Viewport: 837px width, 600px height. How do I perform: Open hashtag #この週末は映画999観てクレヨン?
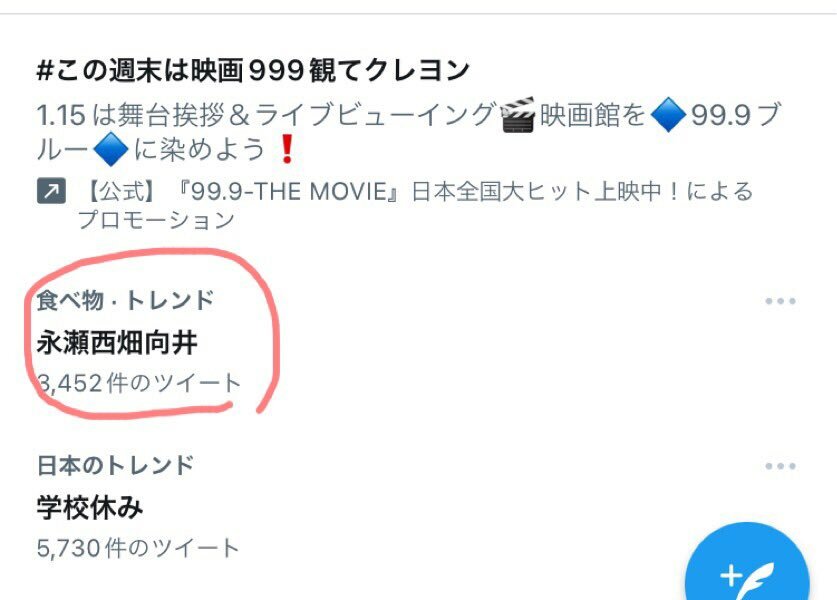(x=253, y=70)
